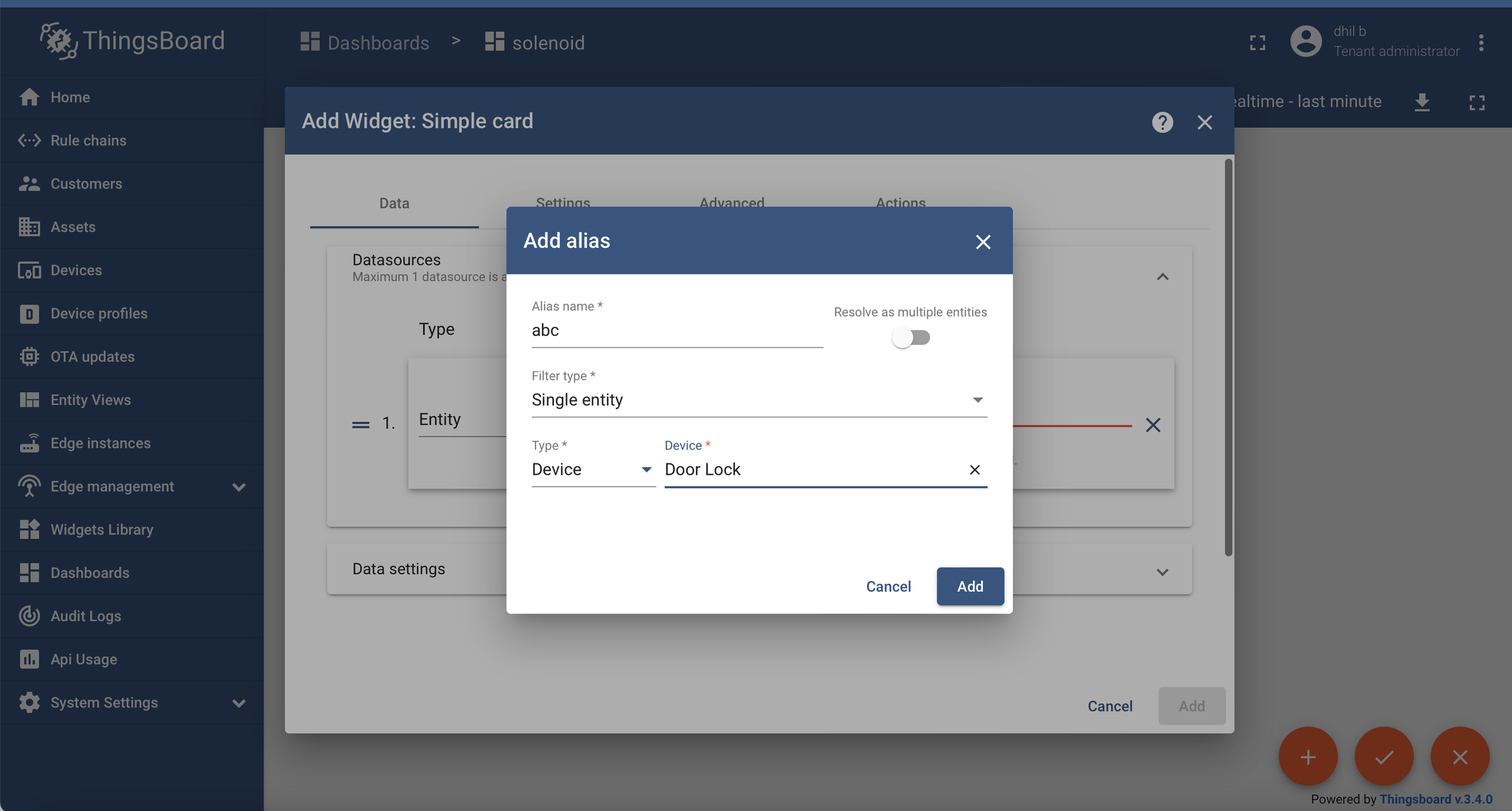Click the user account avatar icon
The image size is (1512, 811).
(x=1305, y=42)
